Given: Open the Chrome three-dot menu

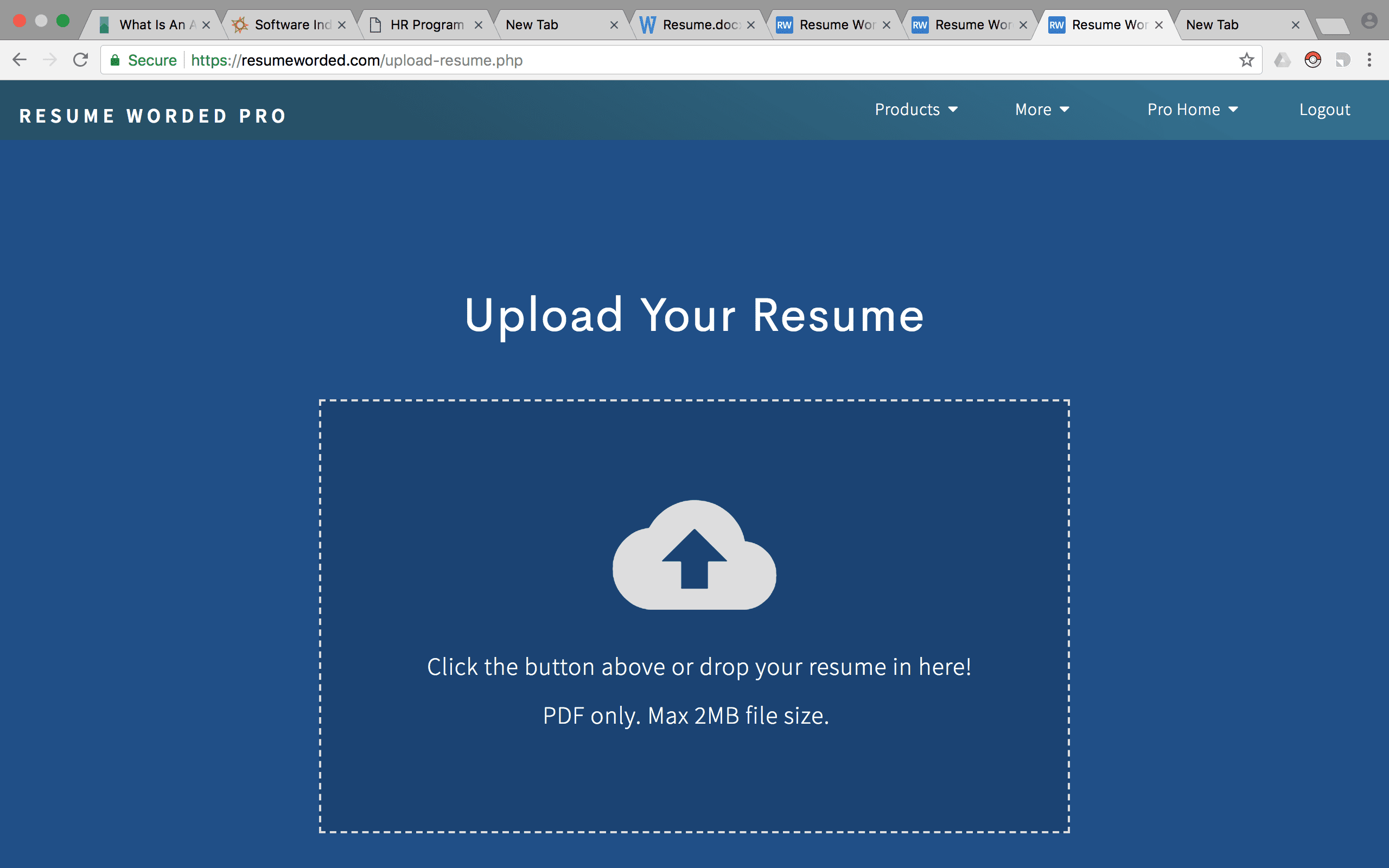Looking at the screenshot, I should (1369, 60).
